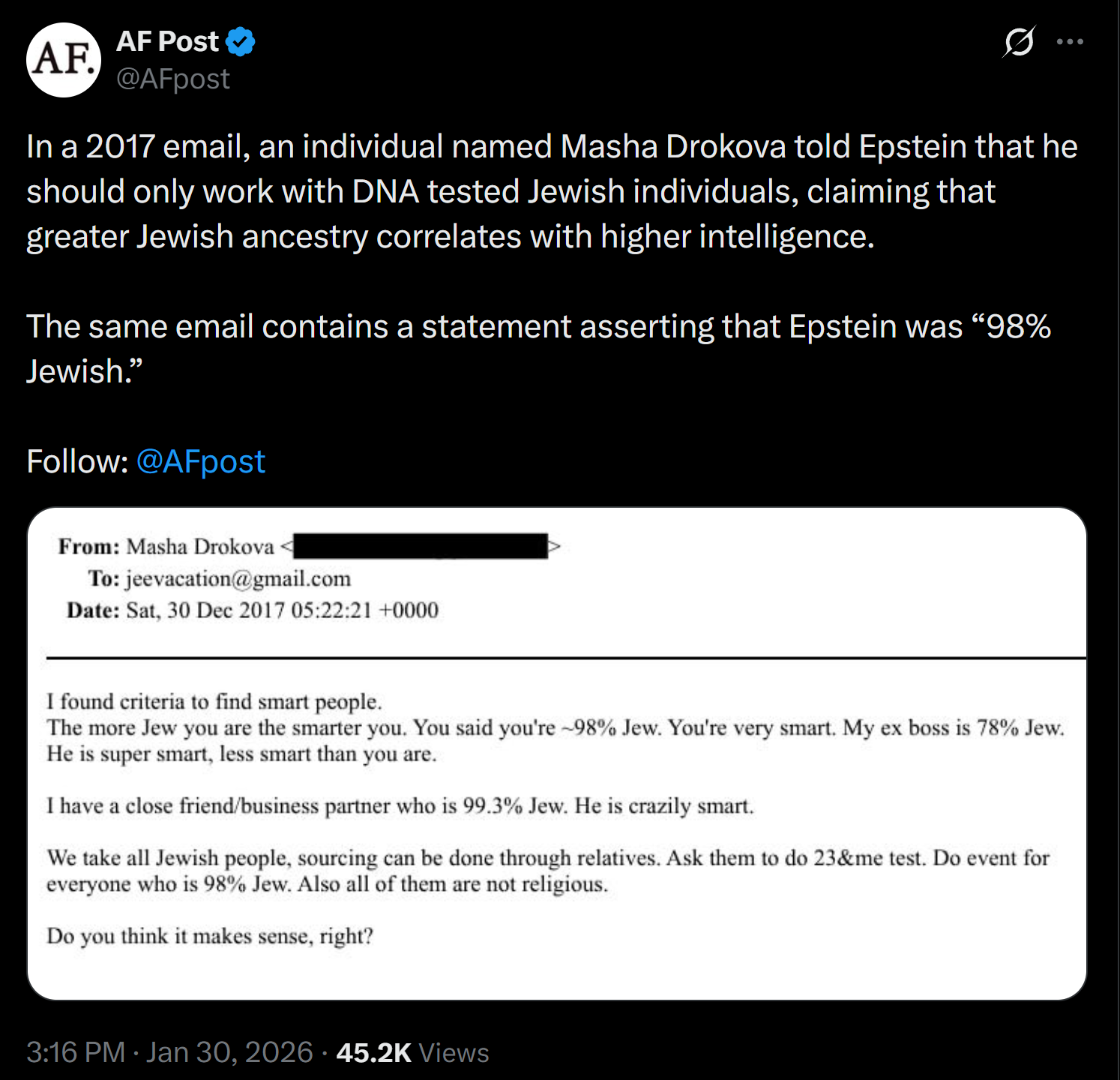Click the email line "I found criteria to find smart people."
Viewport: 1120px width, 1080px height.
(x=214, y=701)
